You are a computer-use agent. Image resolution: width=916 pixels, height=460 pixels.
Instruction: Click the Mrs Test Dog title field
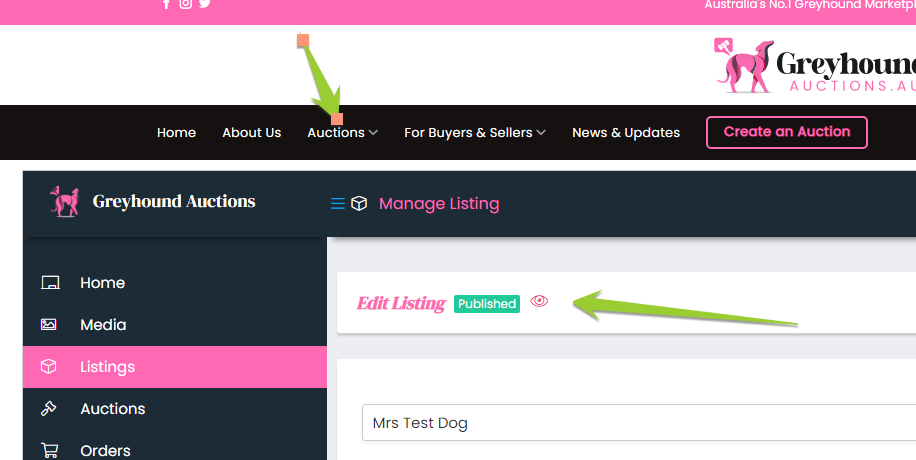[639, 423]
